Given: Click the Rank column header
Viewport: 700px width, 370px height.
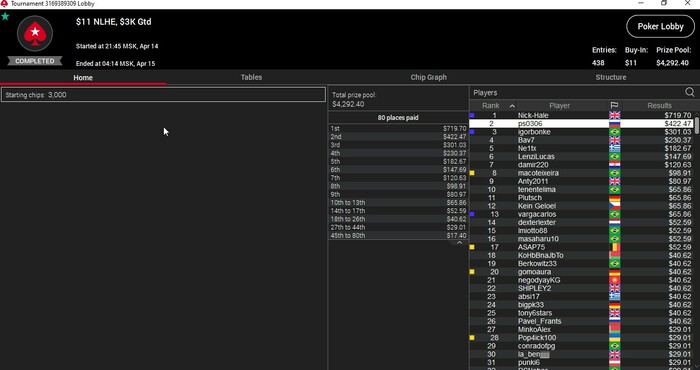Looking at the screenshot, I should [491, 106].
